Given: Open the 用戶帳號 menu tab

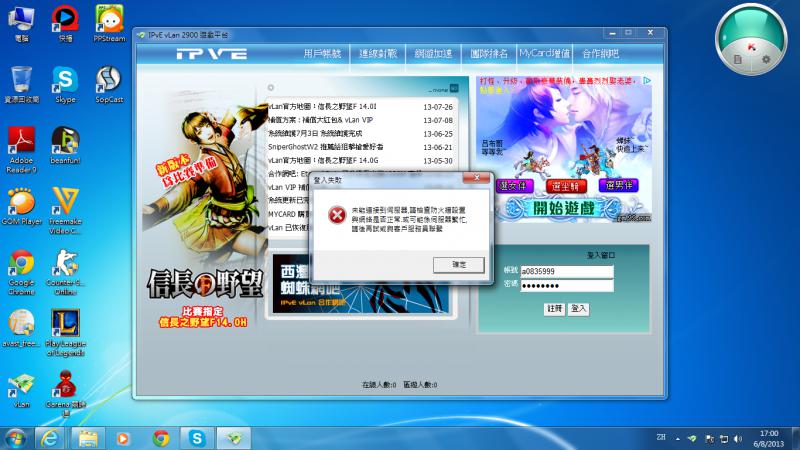Looking at the screenshot, I should 322,54.
